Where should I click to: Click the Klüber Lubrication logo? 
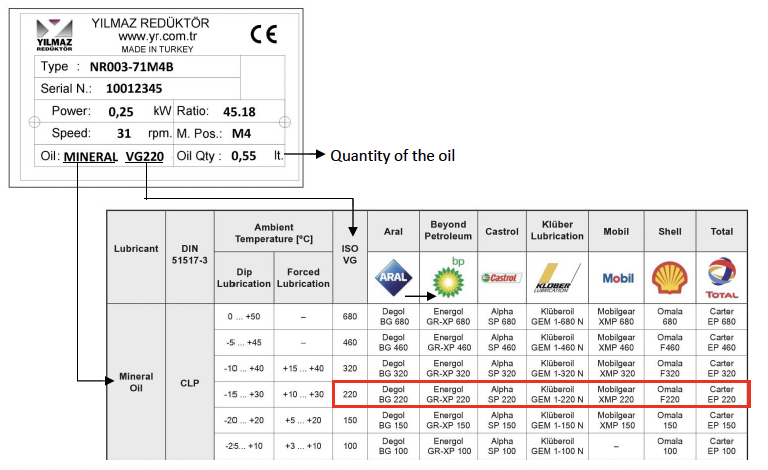click(557, 277)
